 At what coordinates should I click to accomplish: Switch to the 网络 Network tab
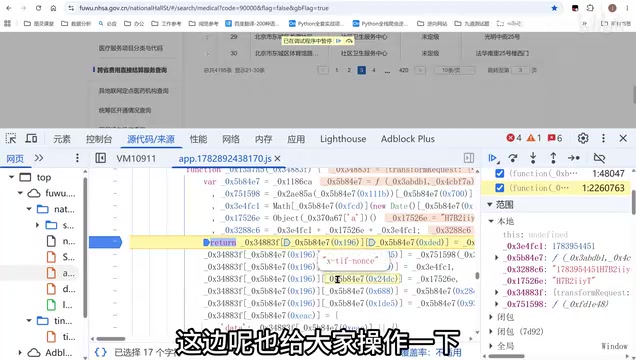231,139
